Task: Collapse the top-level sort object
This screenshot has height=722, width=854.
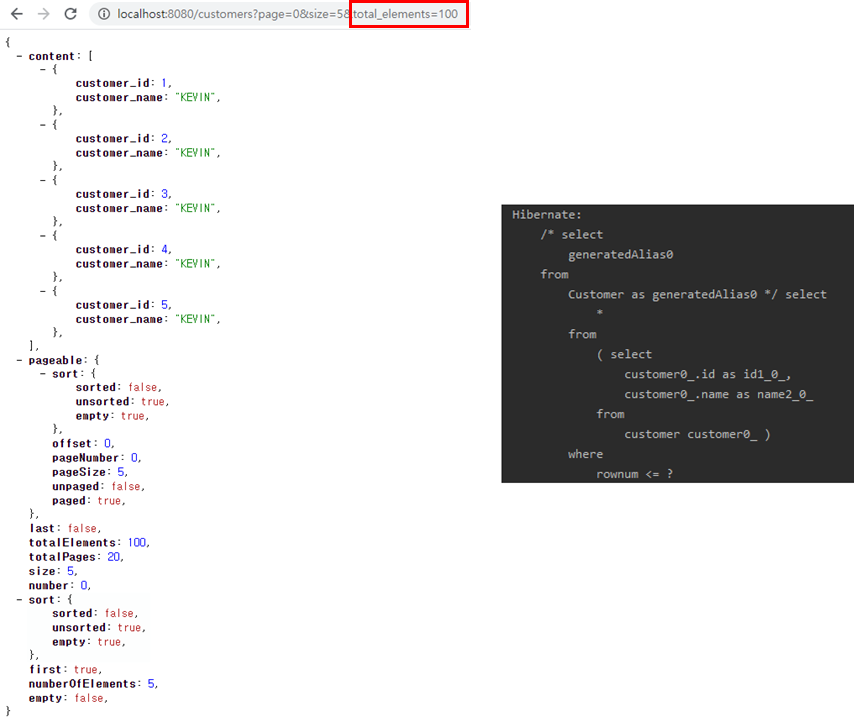Action: pos(19,600)
